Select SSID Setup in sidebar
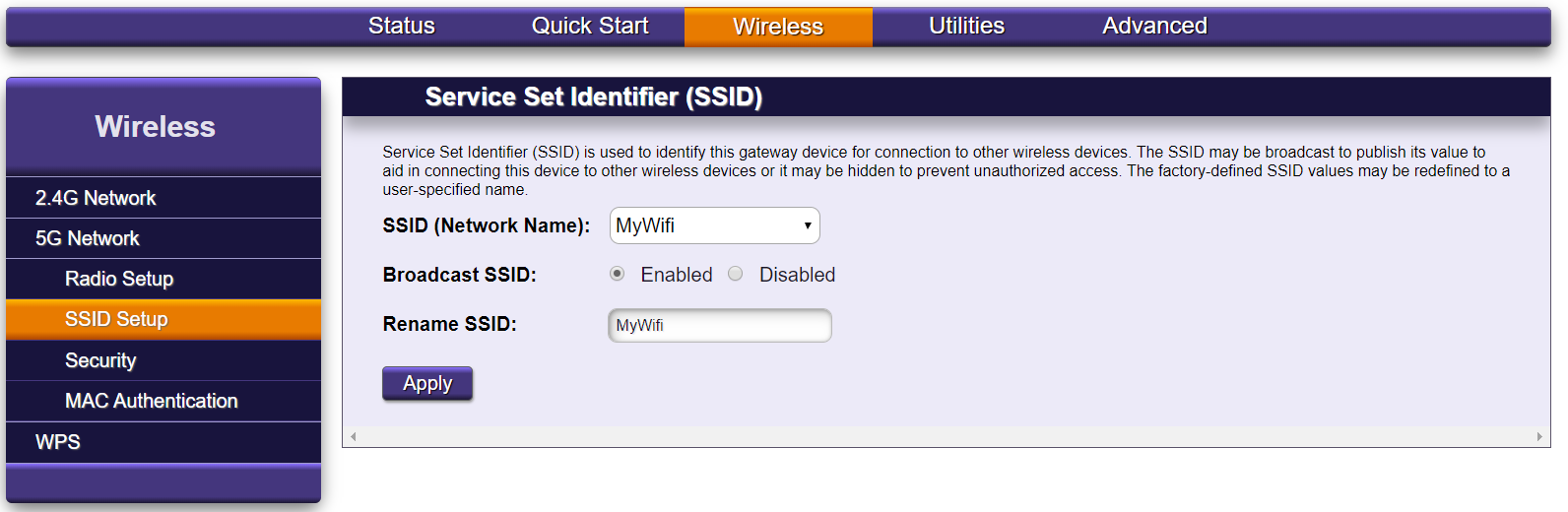 point(116,319)
